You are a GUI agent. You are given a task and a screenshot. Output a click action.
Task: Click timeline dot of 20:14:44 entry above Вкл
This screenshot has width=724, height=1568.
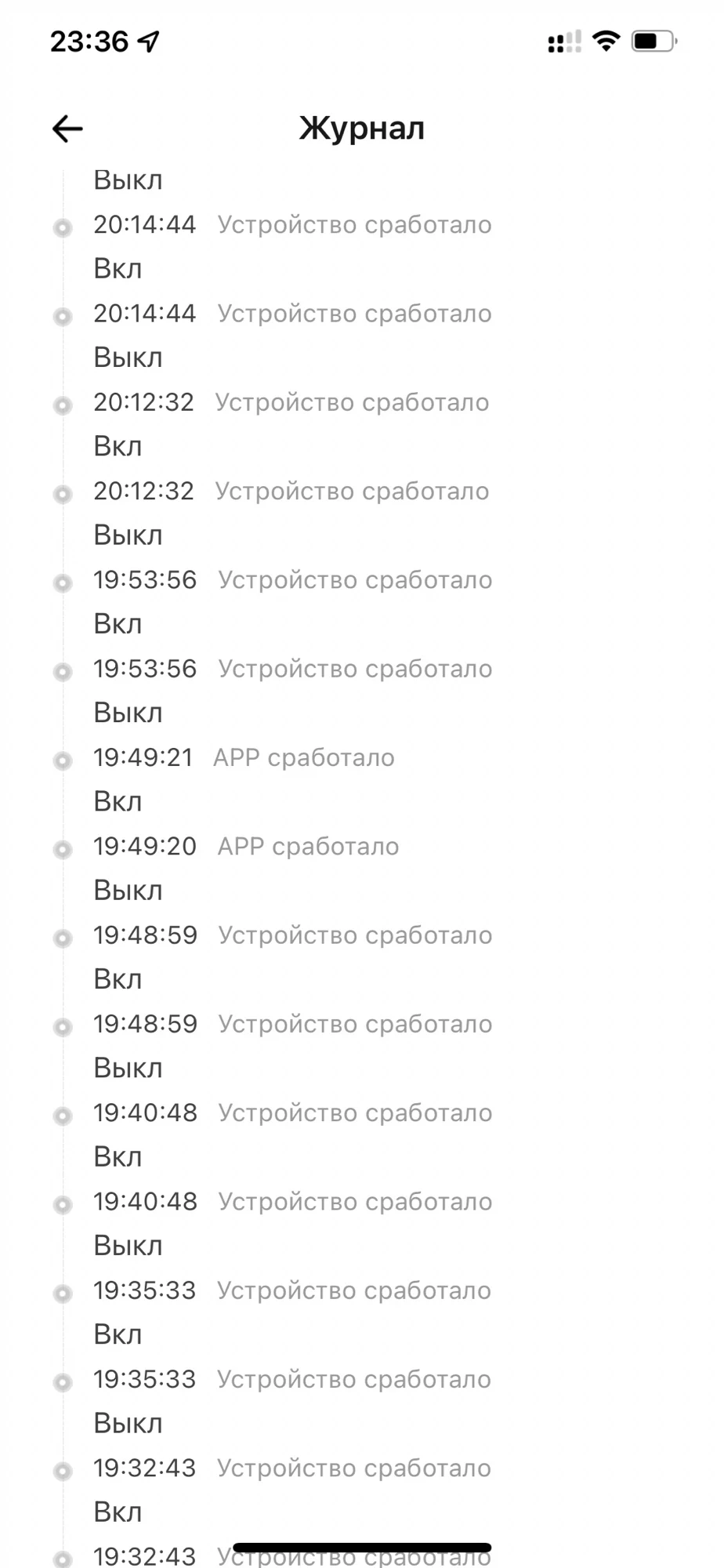coord(63,227)
